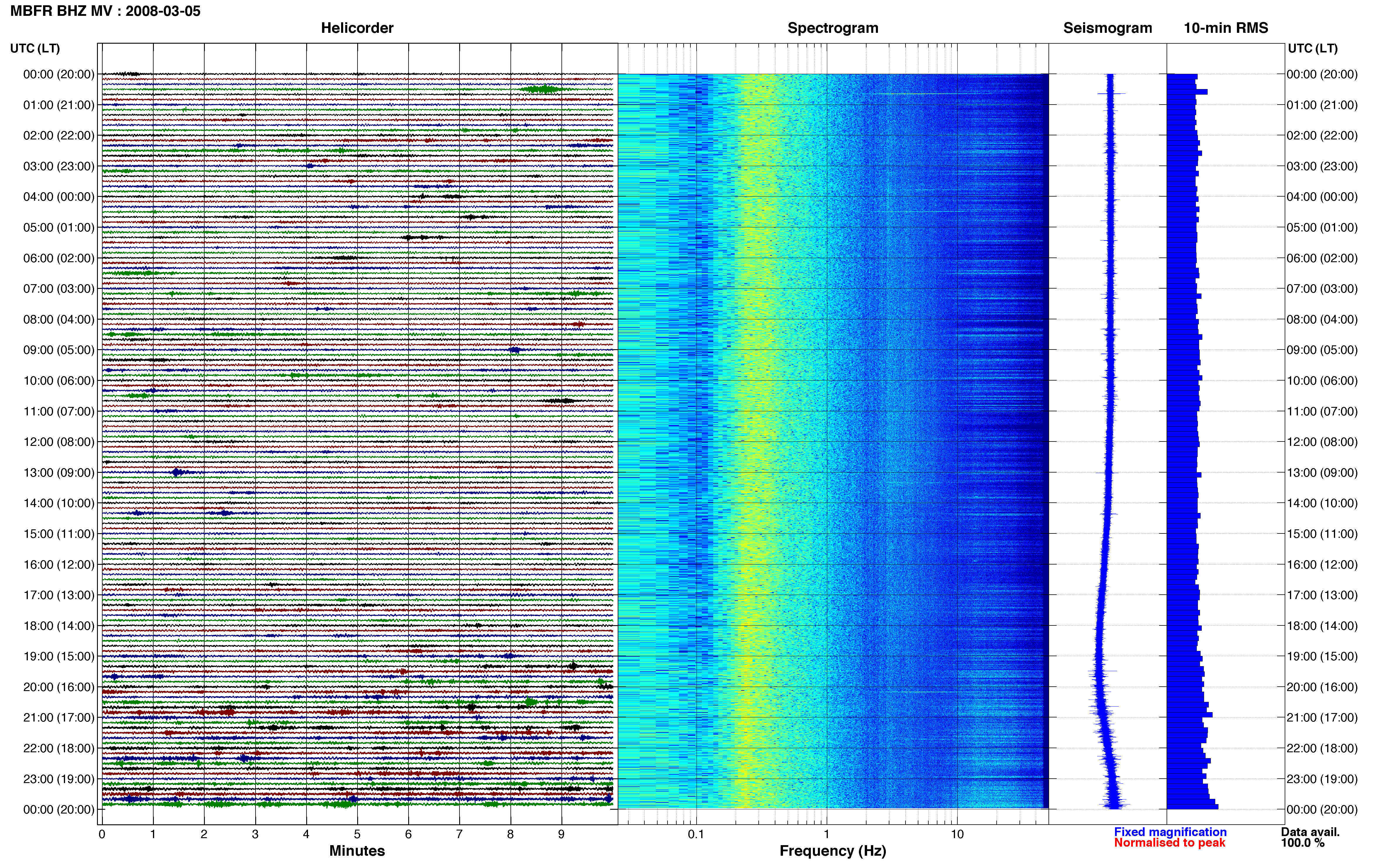Click minute tick '5' on helicorder axis
The width and height of the screenshot is (1389, 868).
[x=357, y=834]
